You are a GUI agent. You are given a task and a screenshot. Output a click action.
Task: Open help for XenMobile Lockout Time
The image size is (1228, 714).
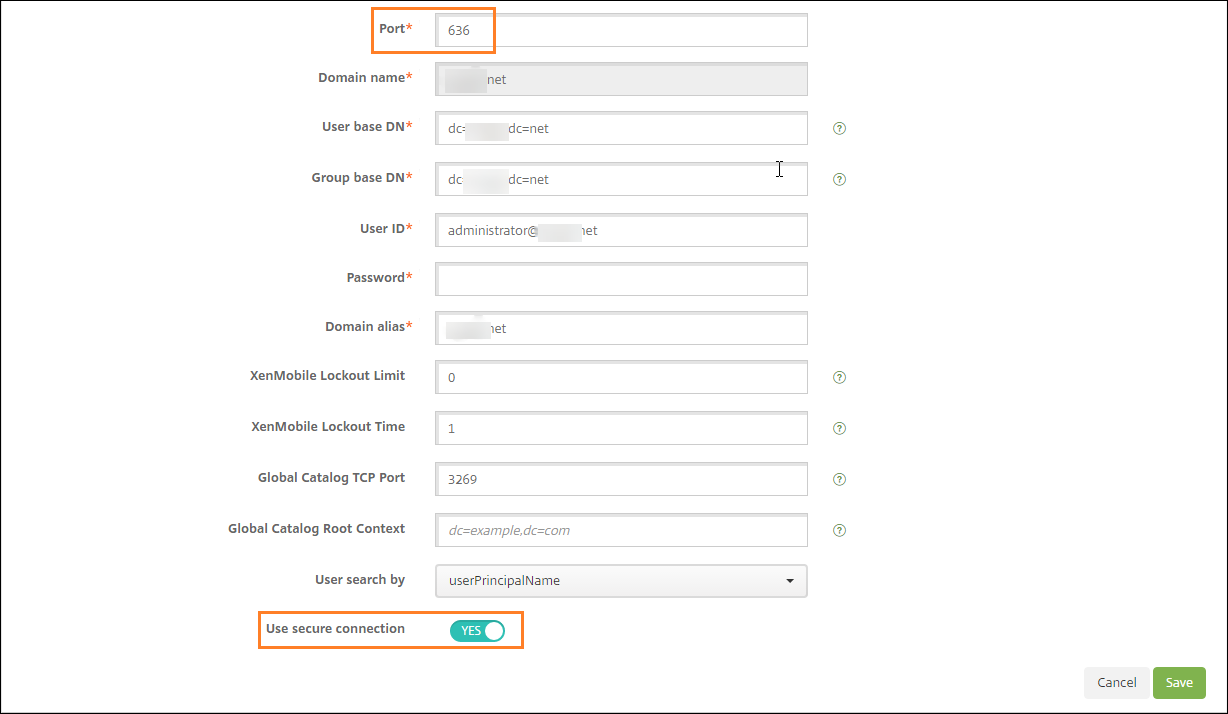[x=840, y=429]
